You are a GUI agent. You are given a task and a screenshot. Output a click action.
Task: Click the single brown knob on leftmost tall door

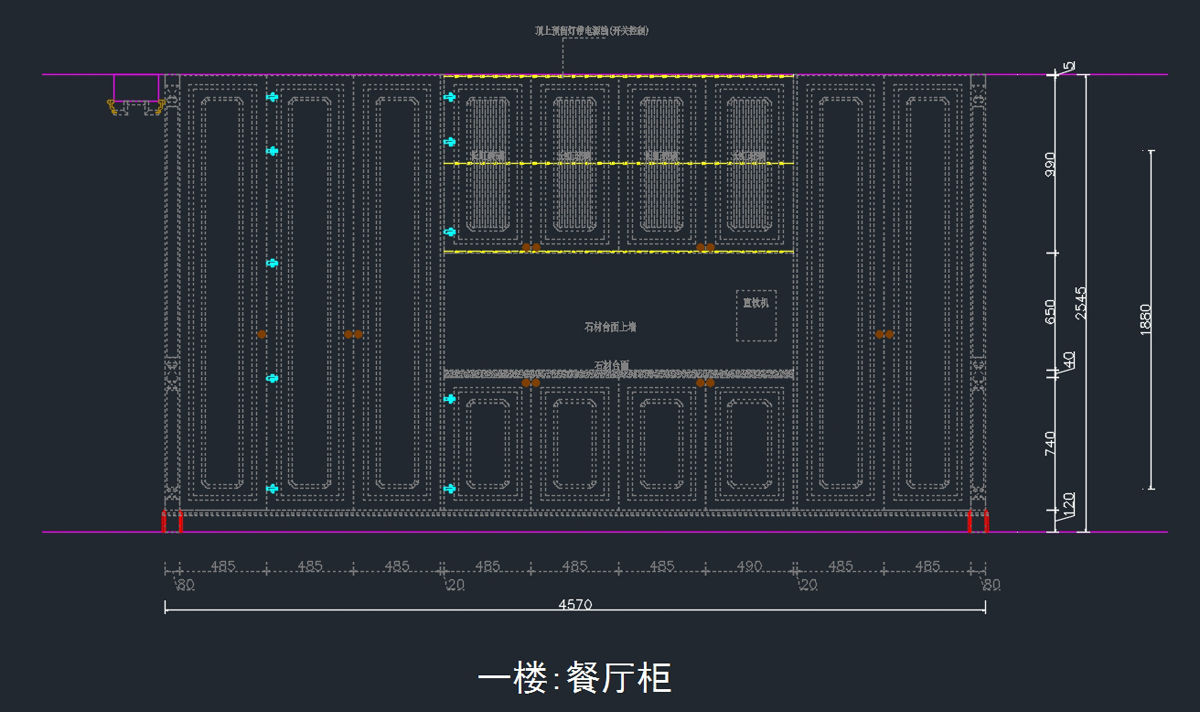(x=262, y=334)
